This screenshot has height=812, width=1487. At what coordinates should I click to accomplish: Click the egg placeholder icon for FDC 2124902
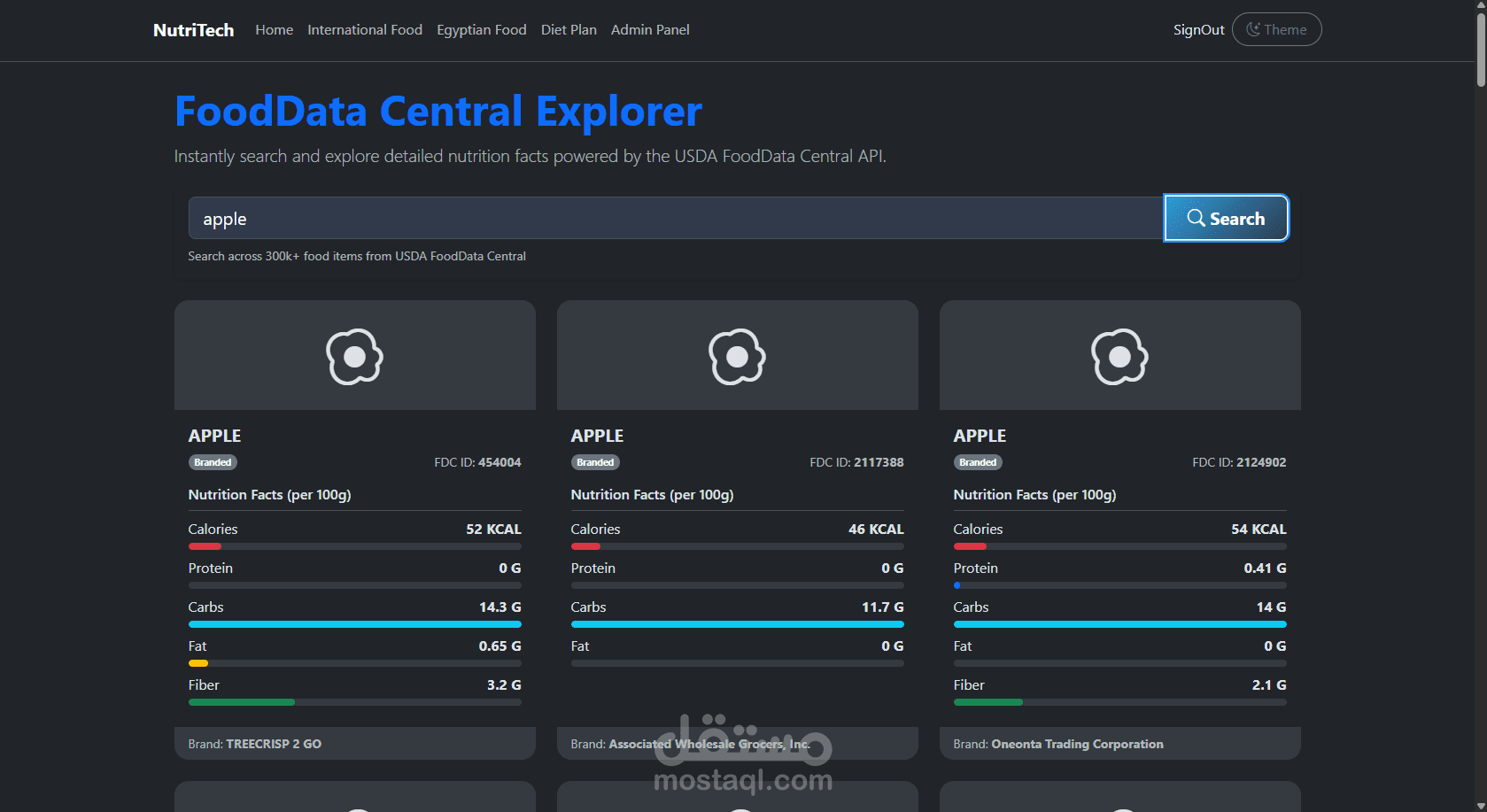[1119, 357]
